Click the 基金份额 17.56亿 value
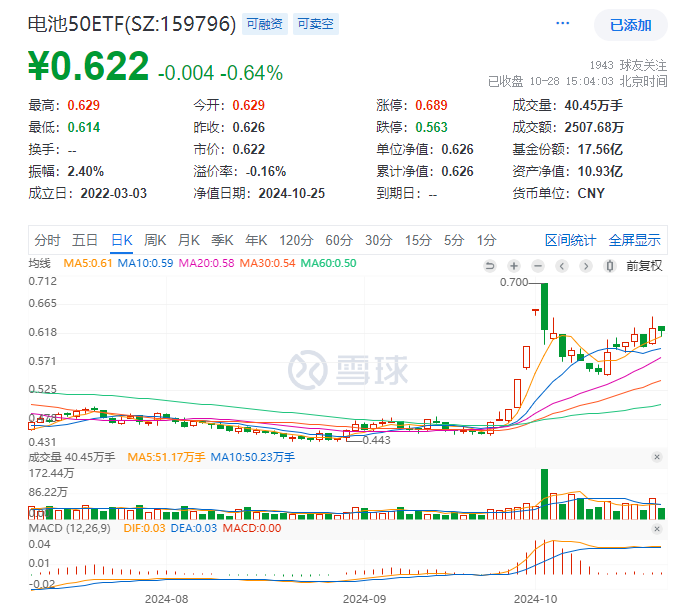 tap(600, 149)
